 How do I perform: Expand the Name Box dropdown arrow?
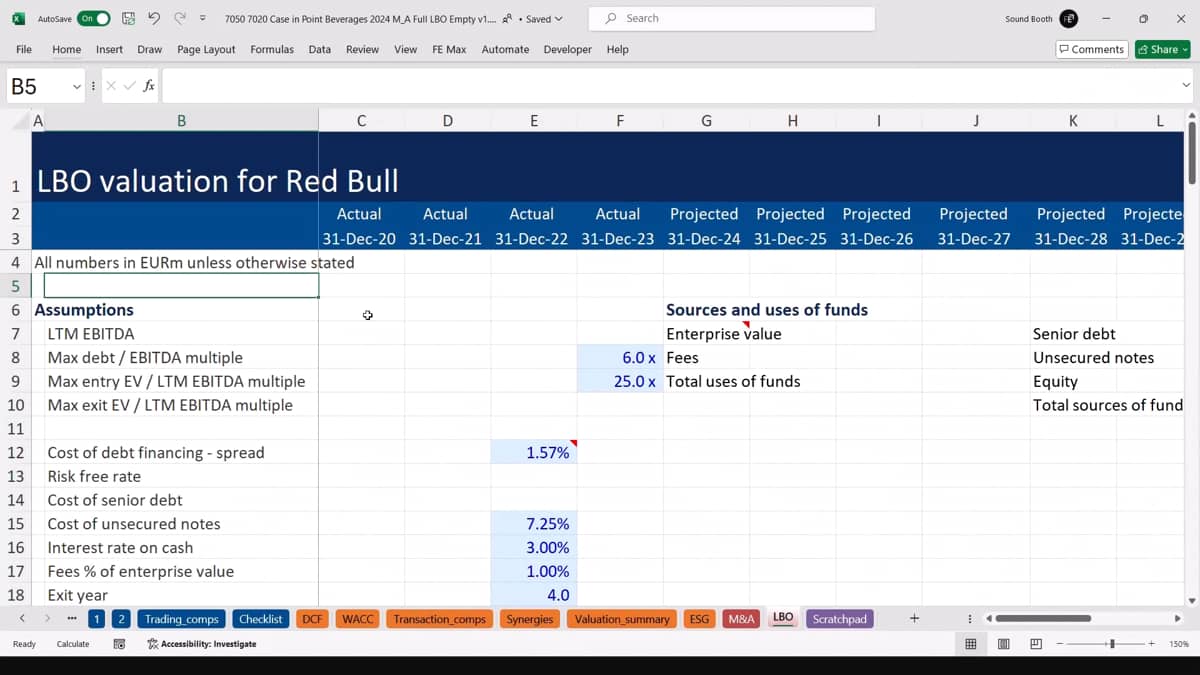point(76,87)
